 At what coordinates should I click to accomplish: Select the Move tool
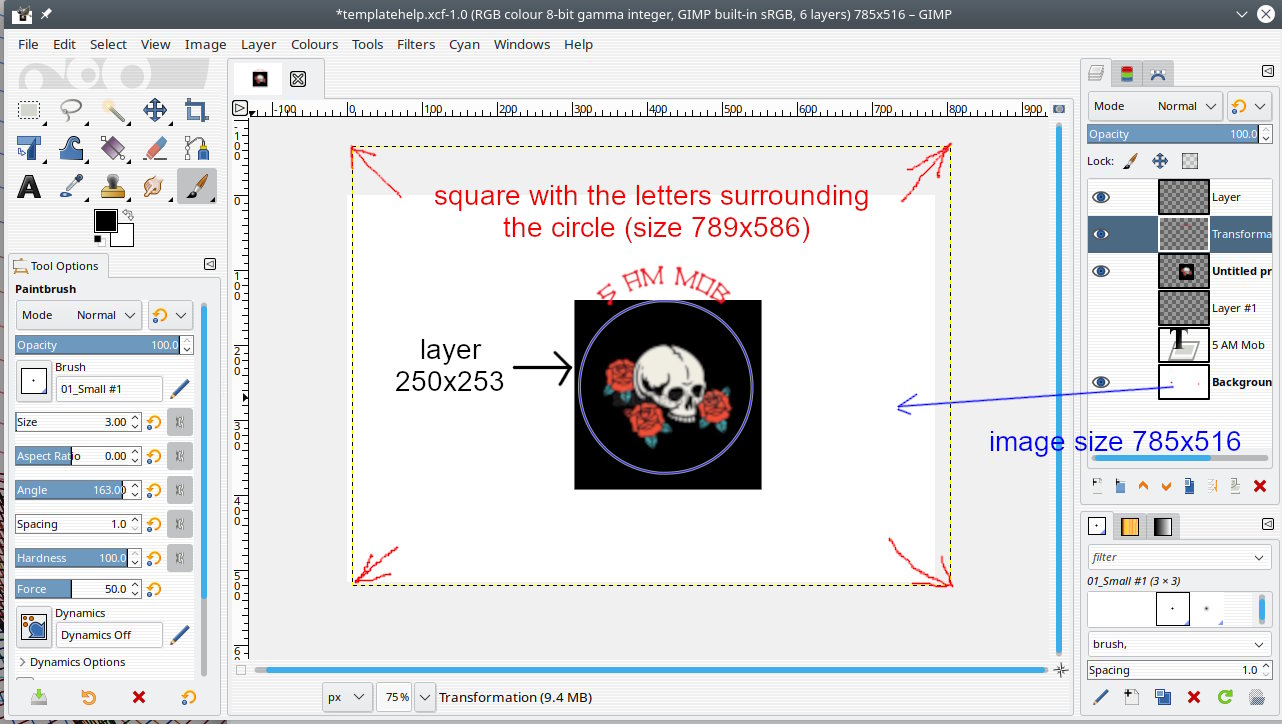(x=155, y=110)
